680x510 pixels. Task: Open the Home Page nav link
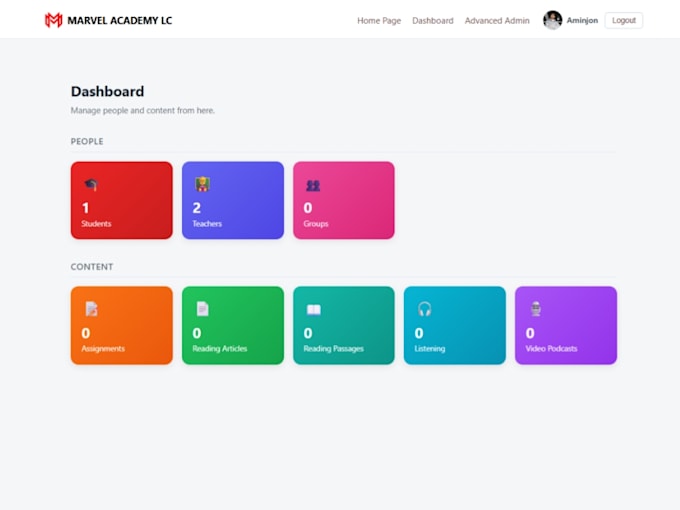pyautogui.click(x=379, y=20)
